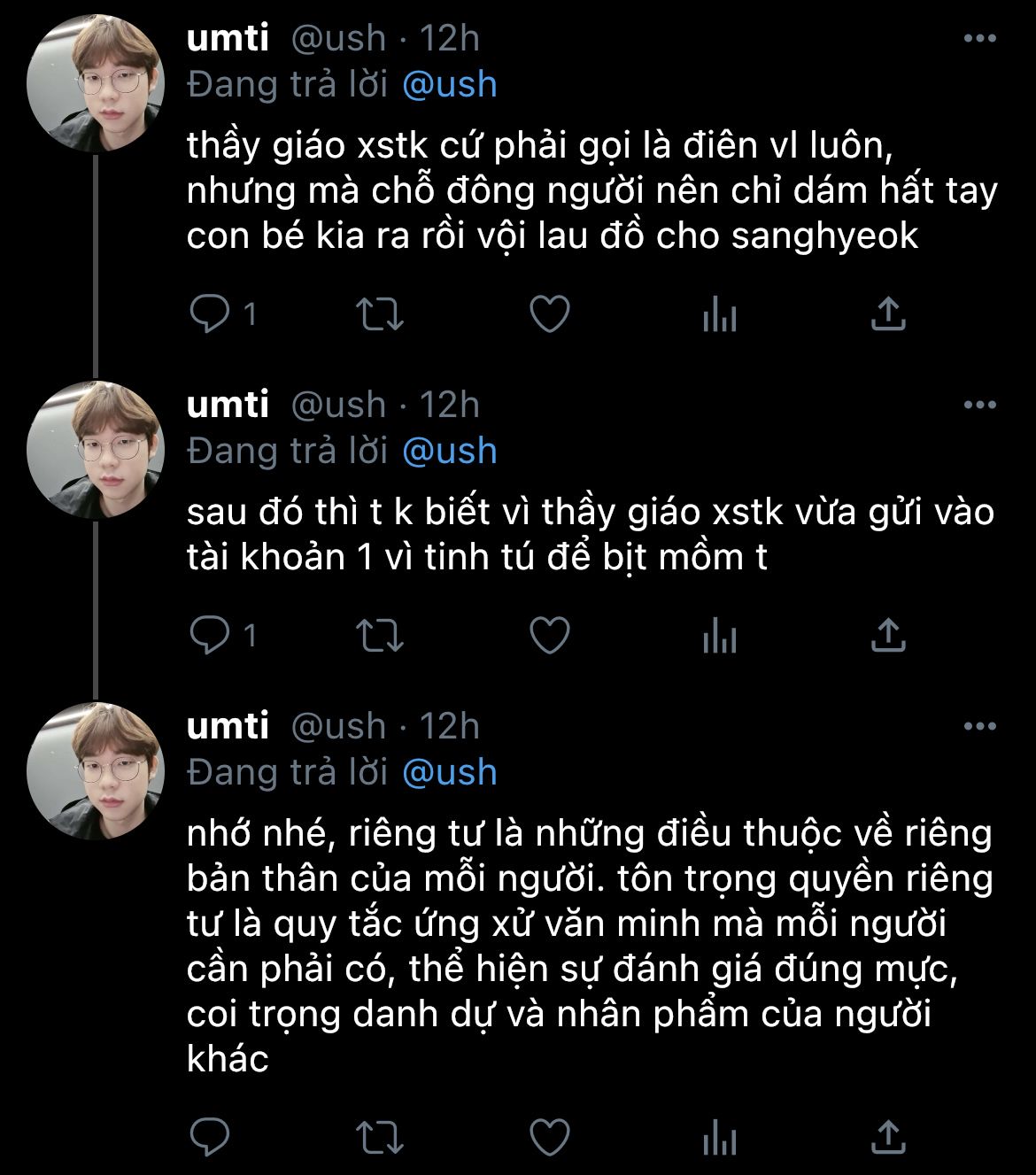Reply to the tweet about tài khoản

[210, 635]
